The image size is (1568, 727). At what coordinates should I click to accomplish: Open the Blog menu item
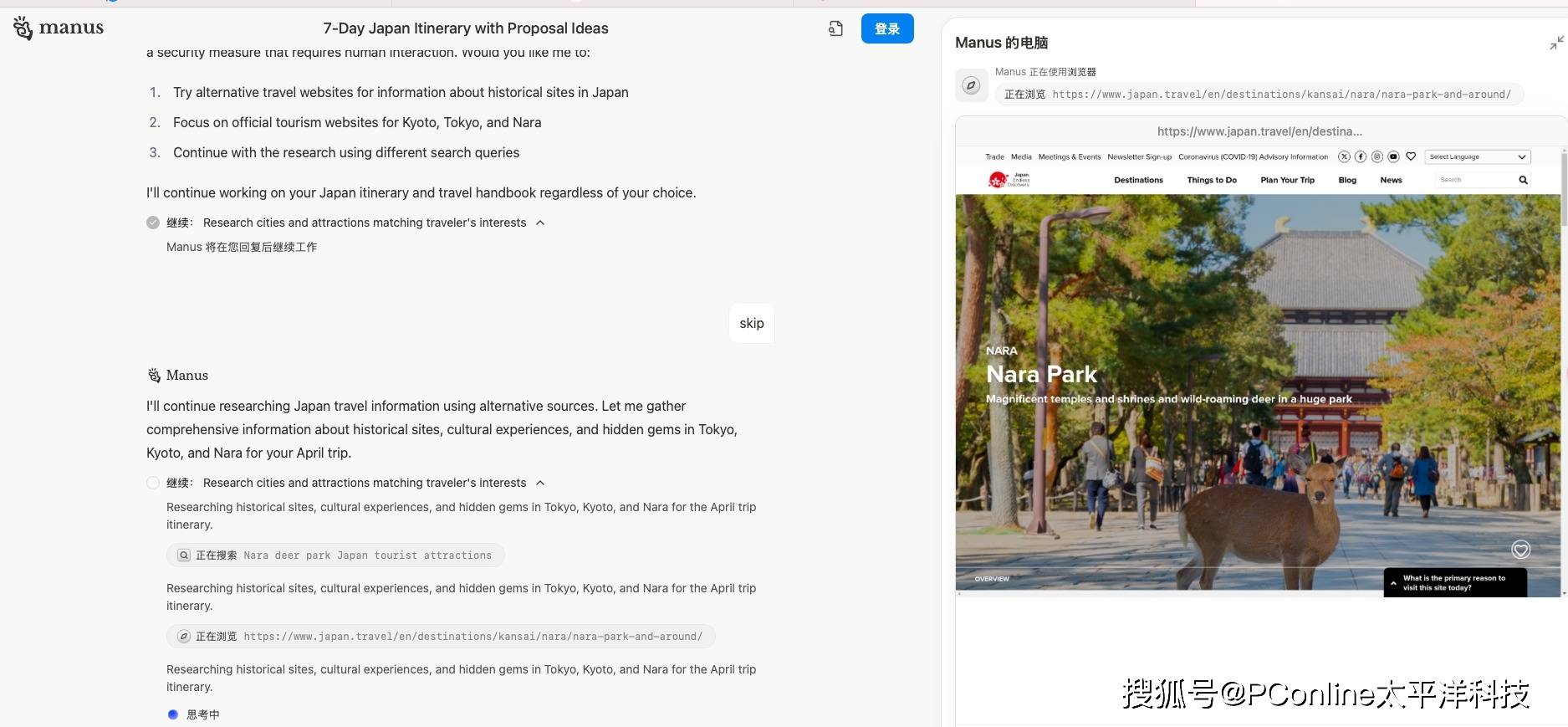coord(1347,180)
